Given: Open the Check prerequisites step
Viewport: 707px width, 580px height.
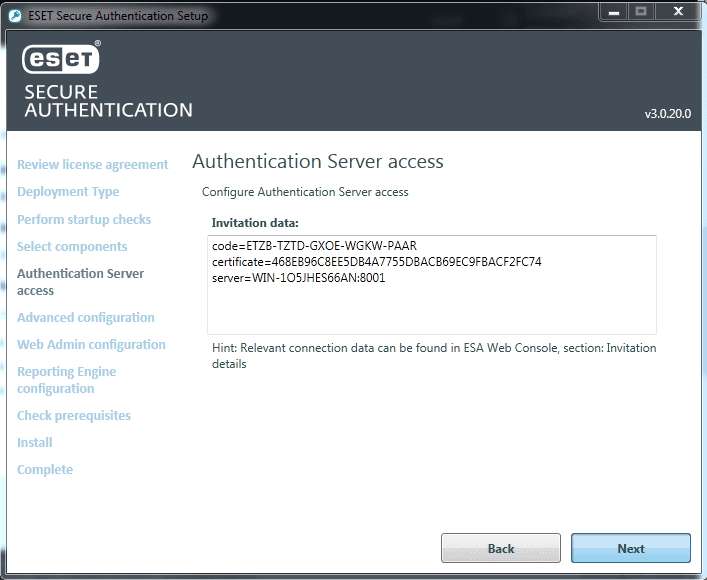Looking at the screenshot, I should 74,415.
